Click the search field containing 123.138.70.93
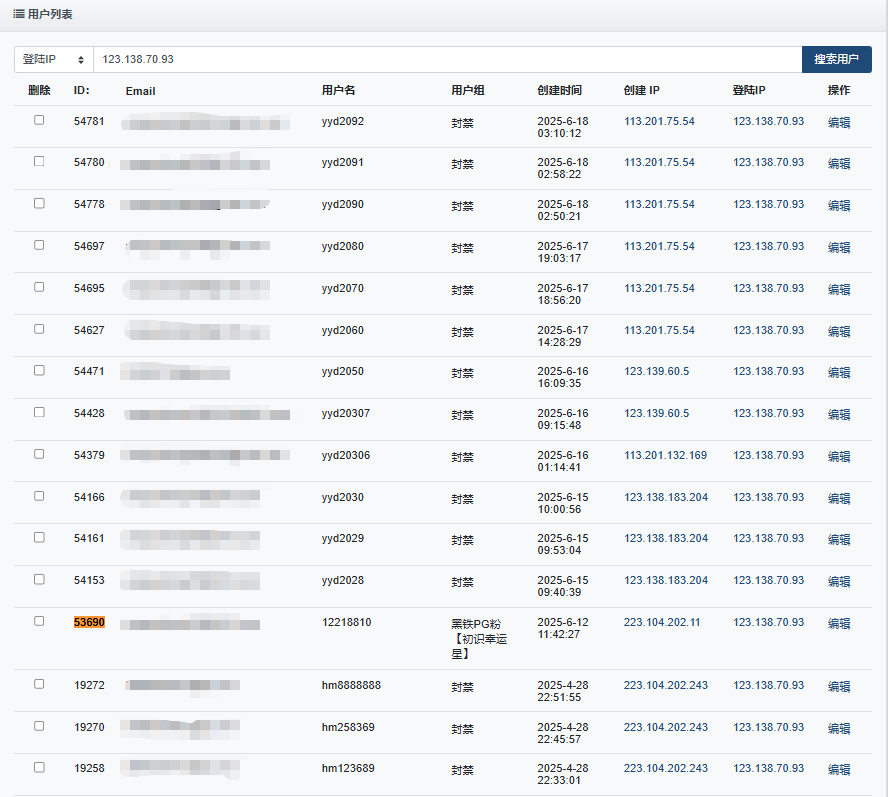888x797 pixels. pyautogui.click(x=447, y=60)
